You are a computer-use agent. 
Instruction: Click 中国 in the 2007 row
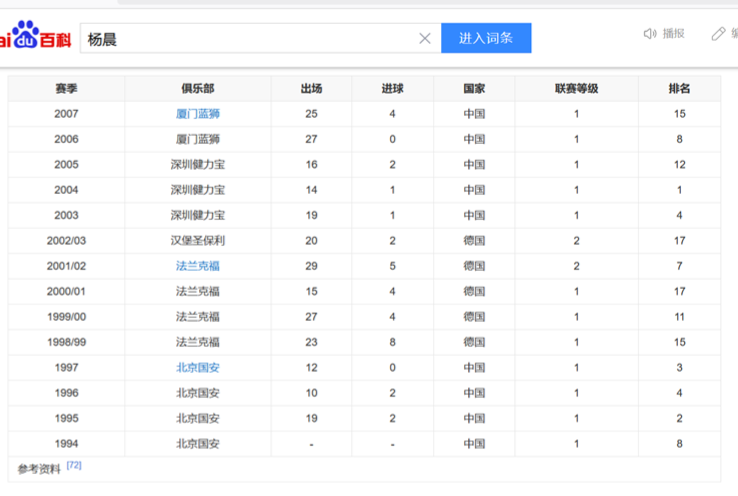click(x=474, y=114)
